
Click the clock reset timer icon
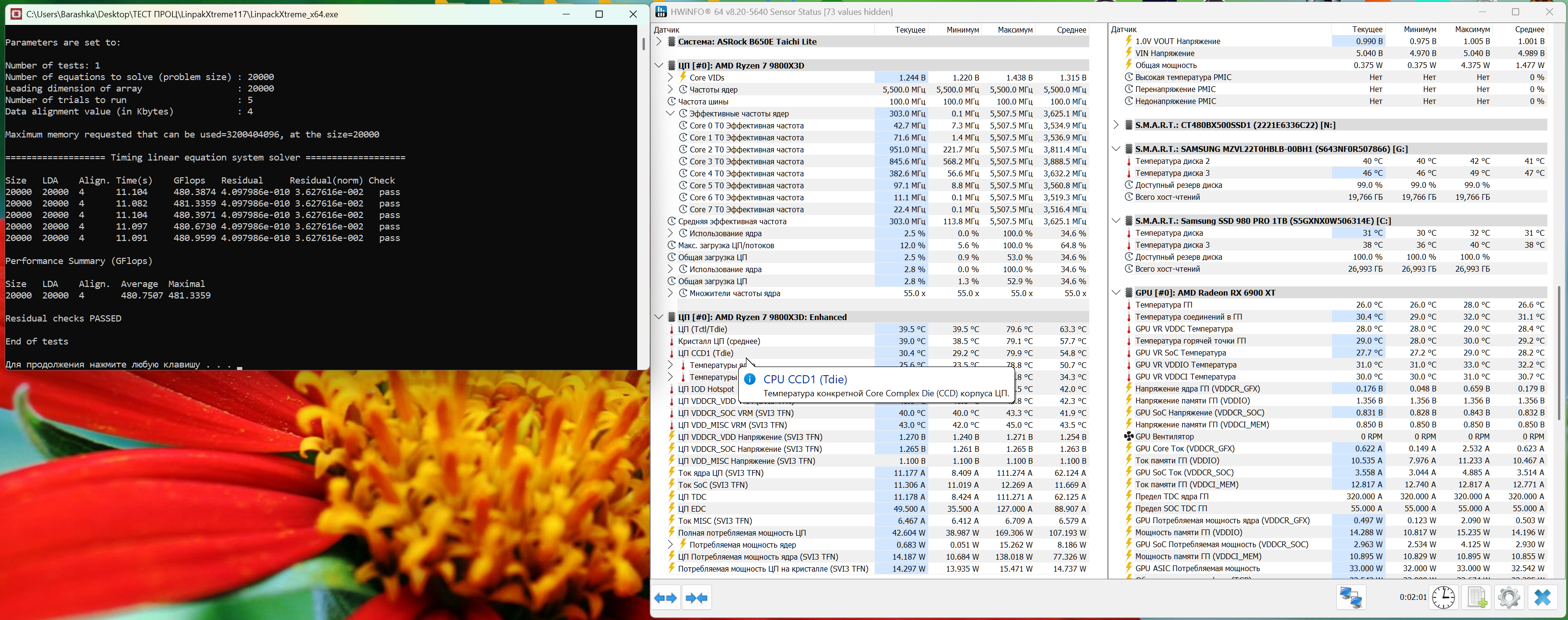1443,597
